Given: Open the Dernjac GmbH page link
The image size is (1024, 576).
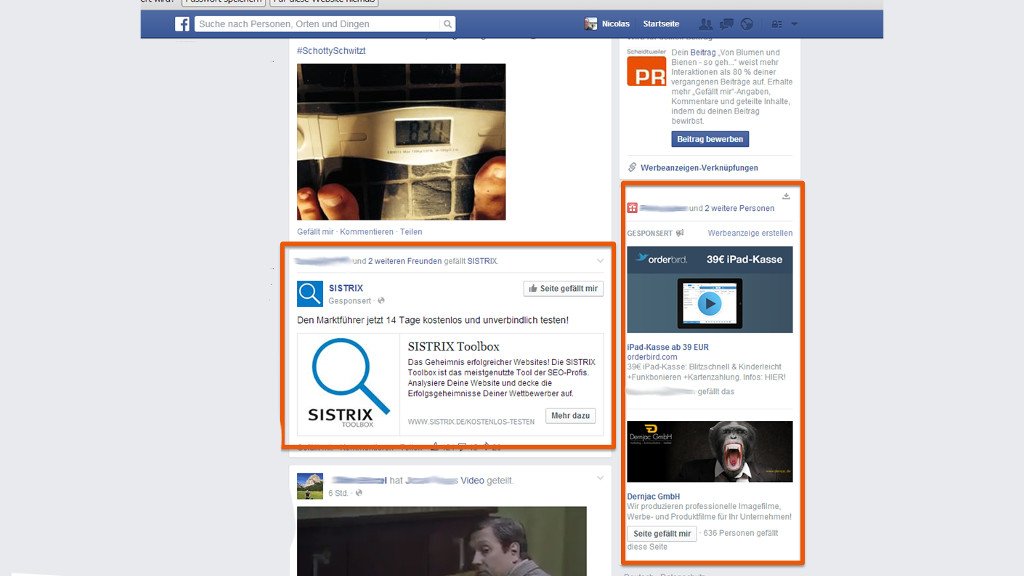Looking at the screenshot, I should (653, 496).
